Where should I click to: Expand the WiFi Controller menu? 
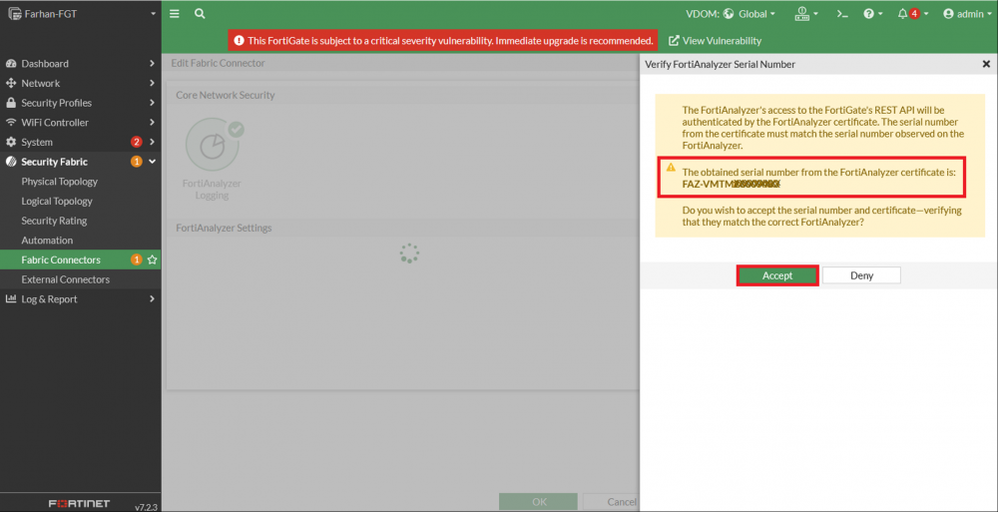(x=80, y=122)
